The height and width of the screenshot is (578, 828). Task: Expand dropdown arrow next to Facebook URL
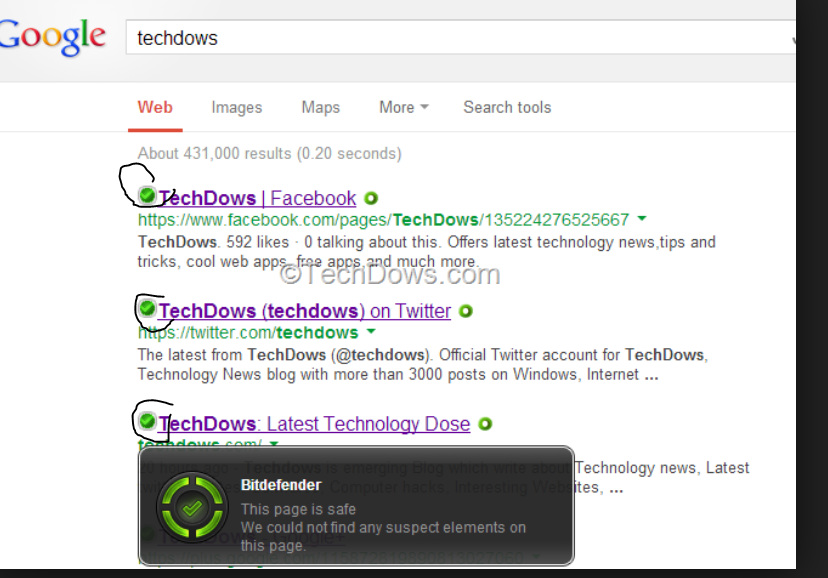[x=642, y=219]
